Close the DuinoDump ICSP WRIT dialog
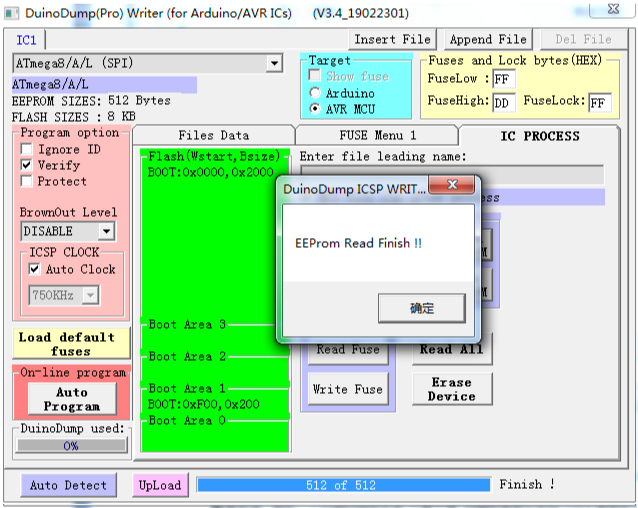Image resolution: width=638 pixels, height=508 pixels. (452, 185)
